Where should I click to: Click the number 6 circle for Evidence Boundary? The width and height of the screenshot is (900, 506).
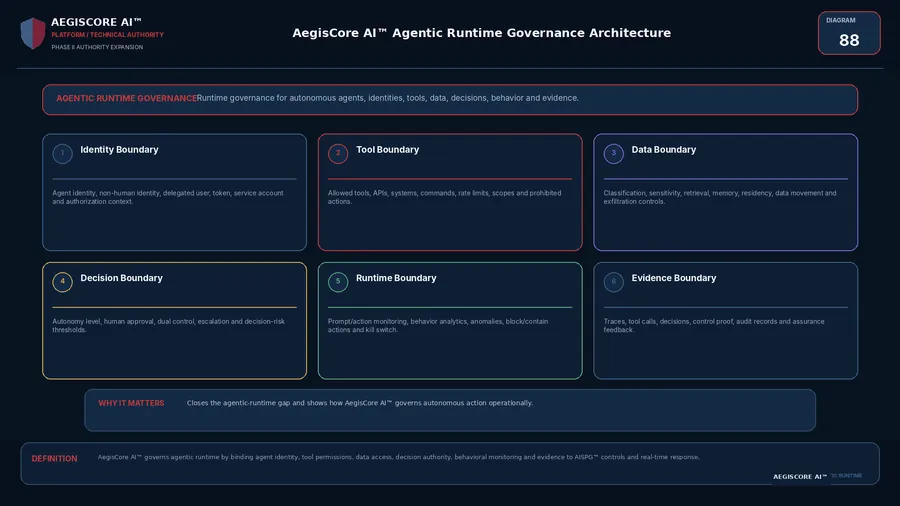click(x=614, y=282)
